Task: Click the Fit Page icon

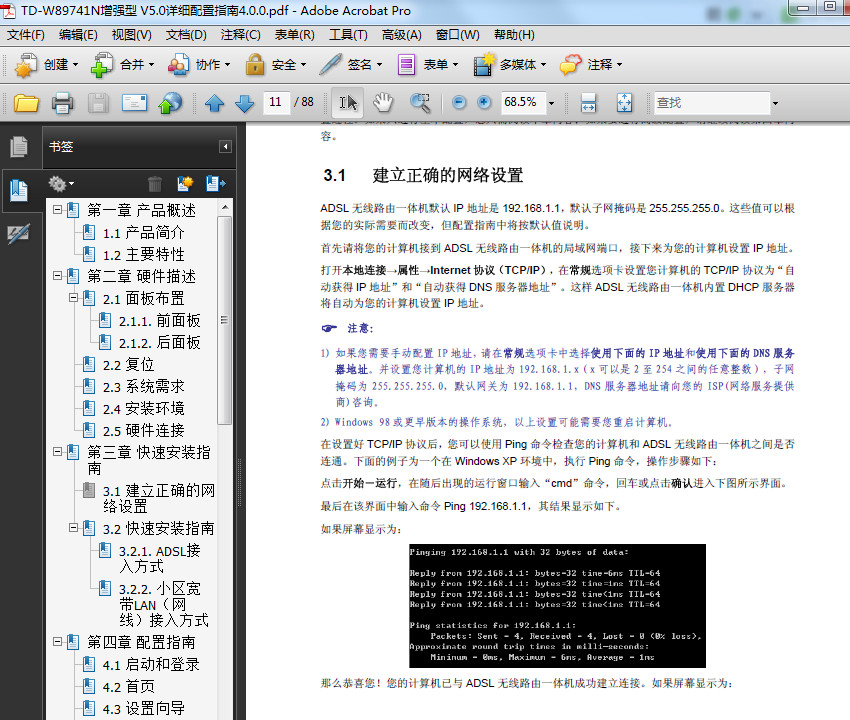Action: 624,102
